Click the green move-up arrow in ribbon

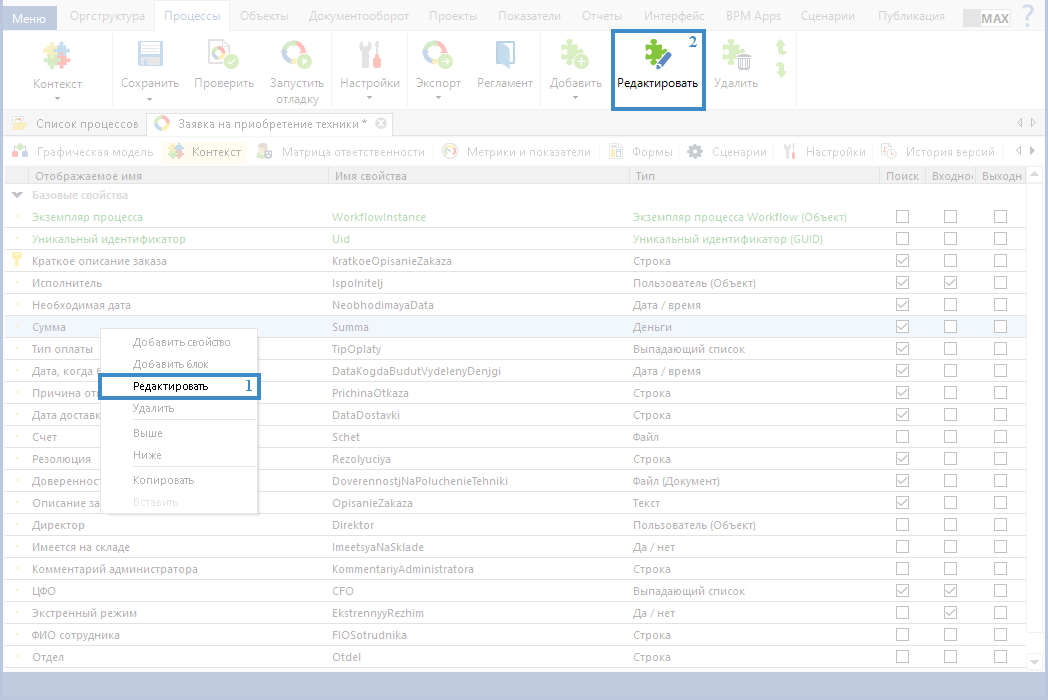point(781,48)
